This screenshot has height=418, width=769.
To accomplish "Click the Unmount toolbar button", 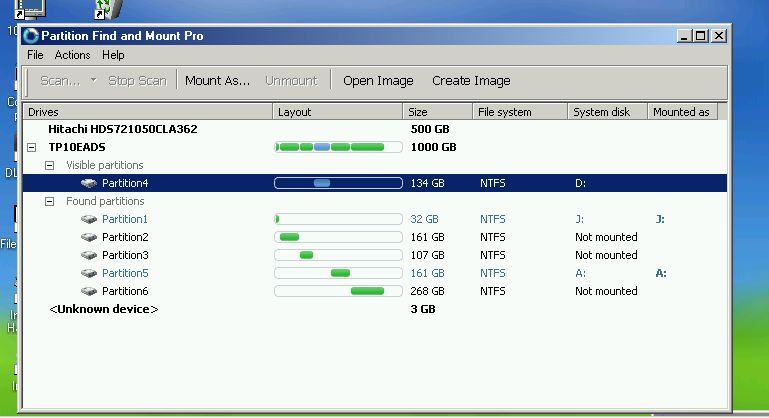I will 291,80.
